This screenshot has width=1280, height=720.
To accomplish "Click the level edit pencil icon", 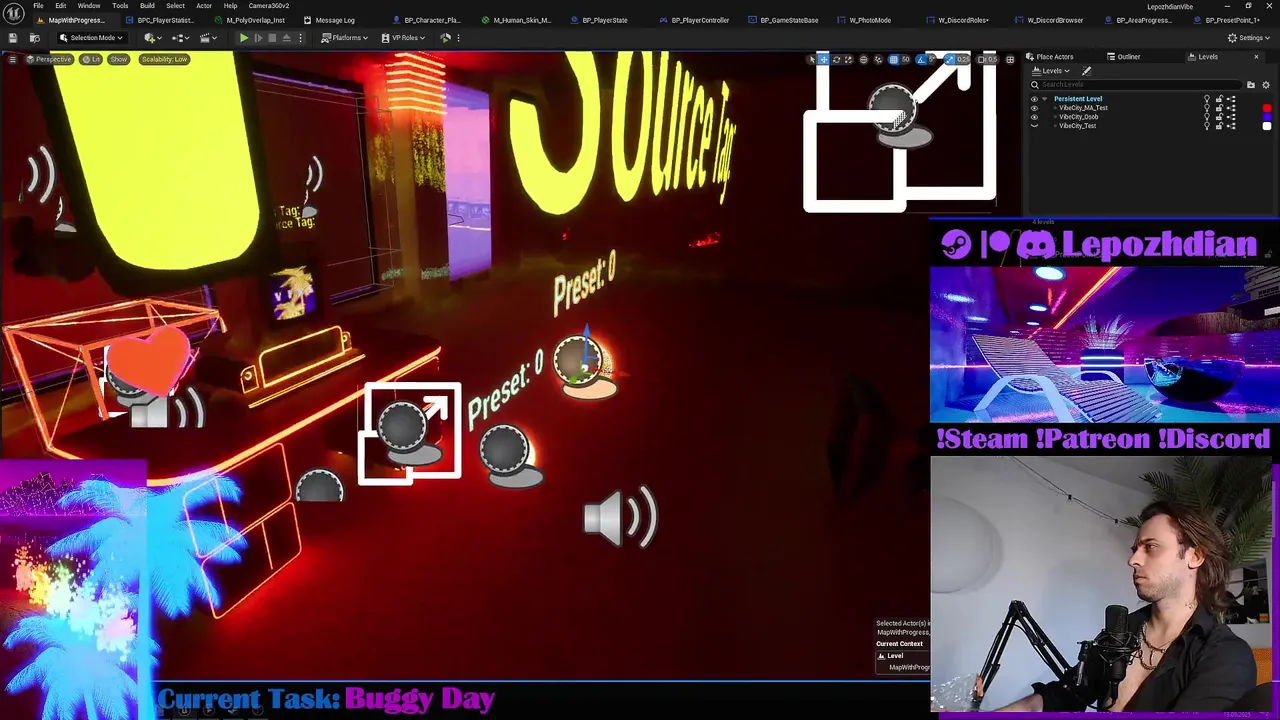I will (1086, 71).
